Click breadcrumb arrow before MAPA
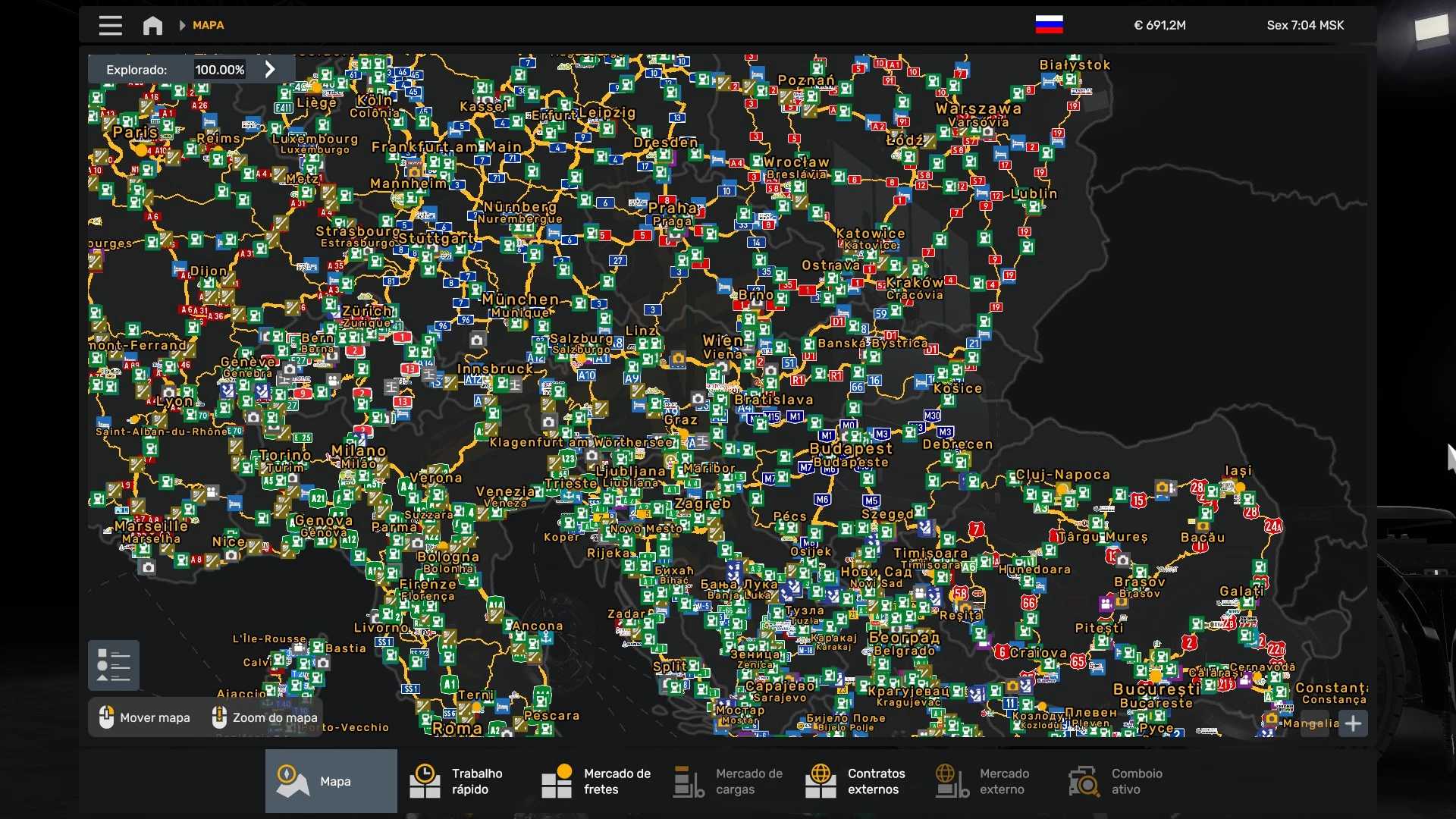The height and width of the screenshot is (819, 1456). tap(182, 25)
